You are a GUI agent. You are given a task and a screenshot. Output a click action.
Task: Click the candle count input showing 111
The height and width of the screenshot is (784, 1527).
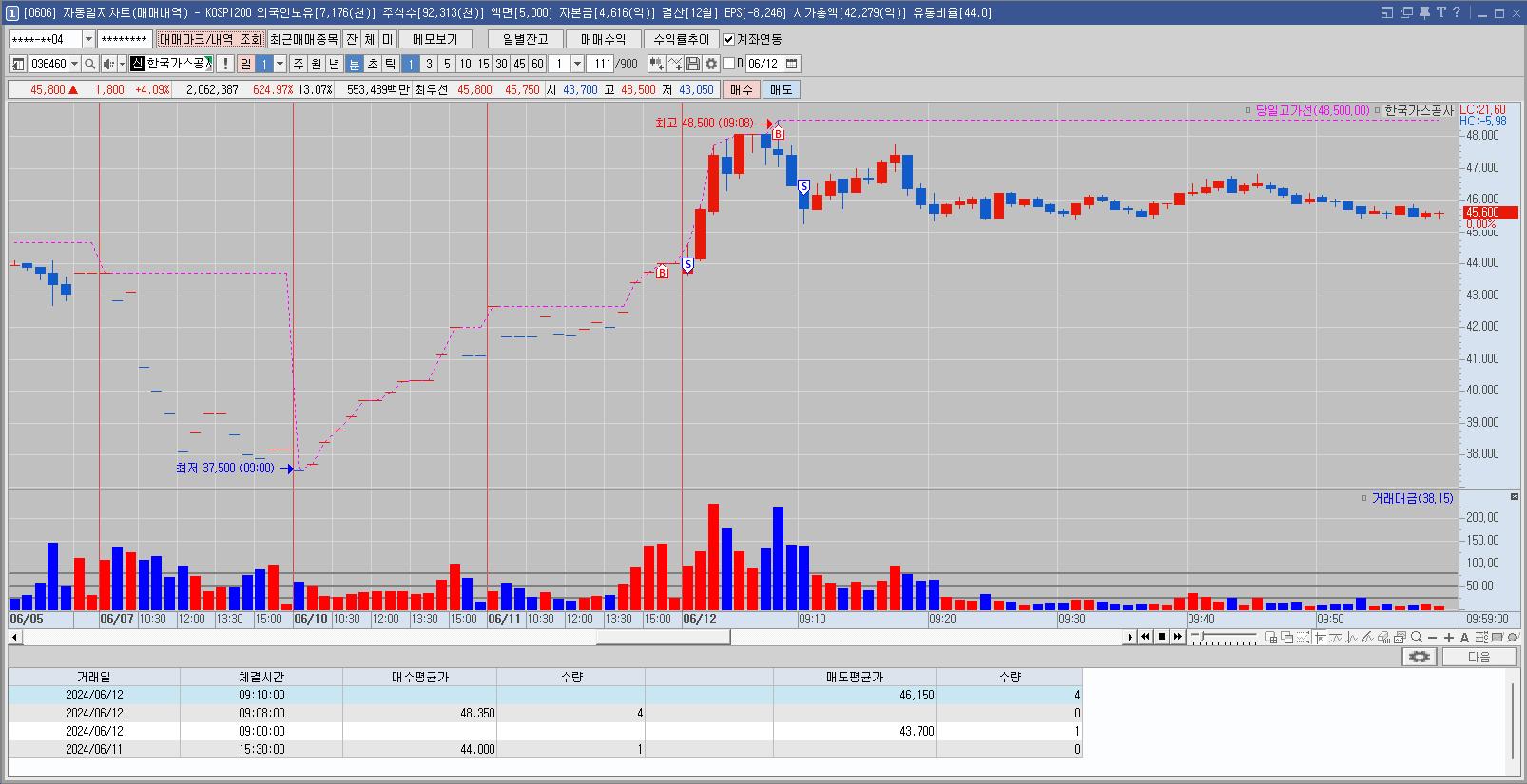pyautogui.click(x=600, y=64)
